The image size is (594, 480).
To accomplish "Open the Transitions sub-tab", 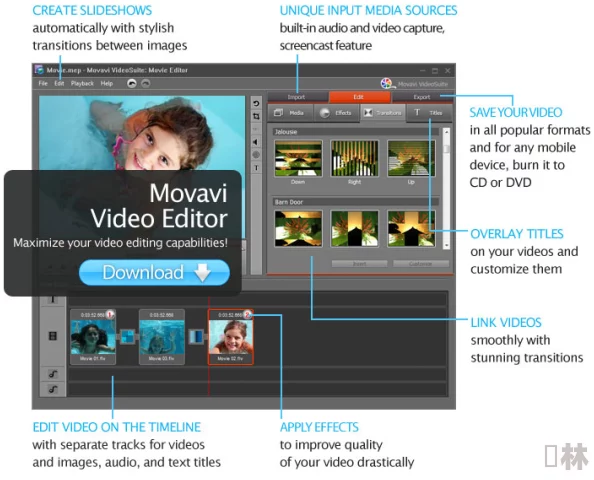I will [383, 113].
